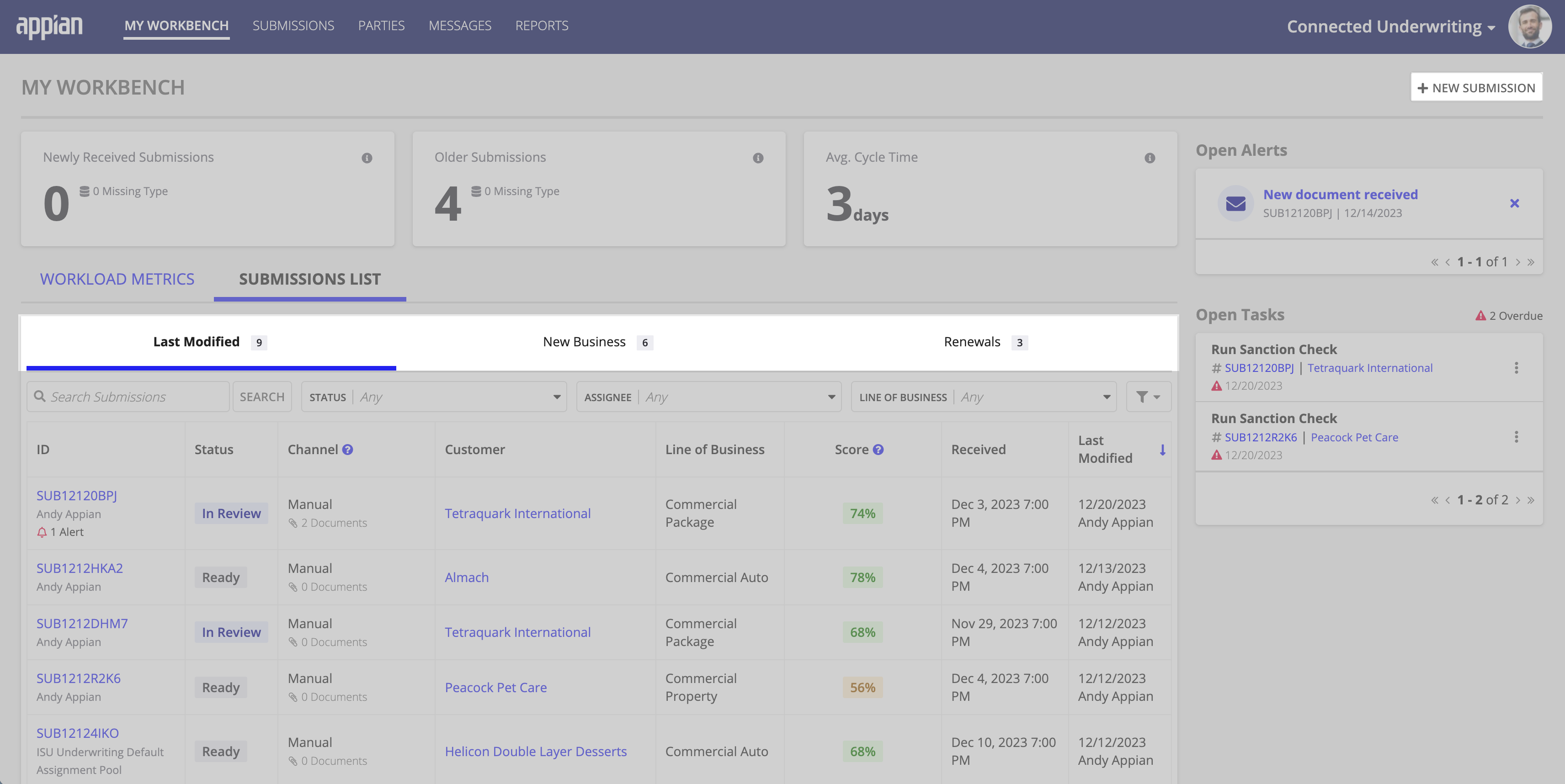Open submission SUB1212DHM7

(82, 624)
